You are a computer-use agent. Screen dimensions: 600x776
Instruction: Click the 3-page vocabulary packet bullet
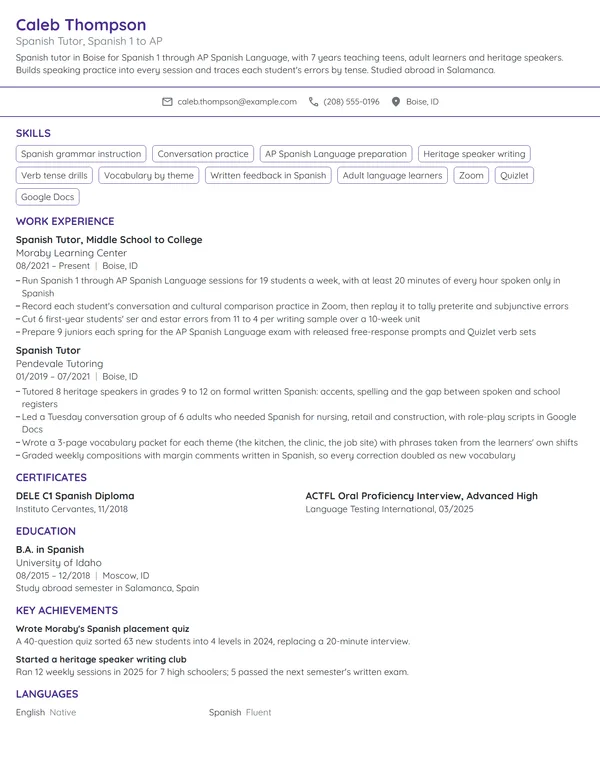pos(297,443)
